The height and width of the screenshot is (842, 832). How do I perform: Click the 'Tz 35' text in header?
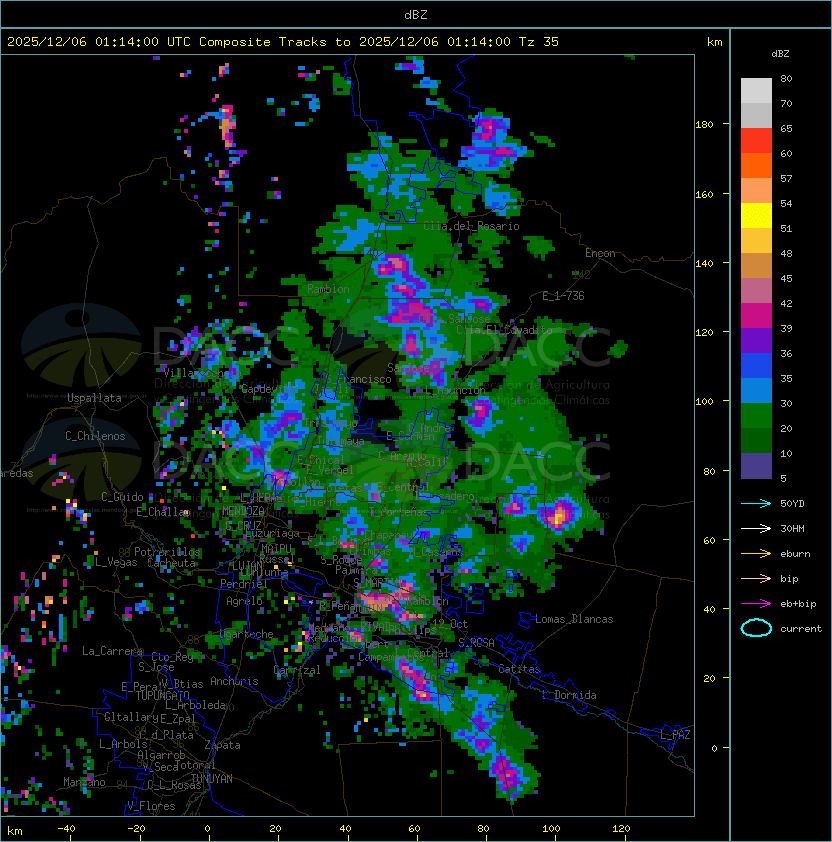coord(539,42)
